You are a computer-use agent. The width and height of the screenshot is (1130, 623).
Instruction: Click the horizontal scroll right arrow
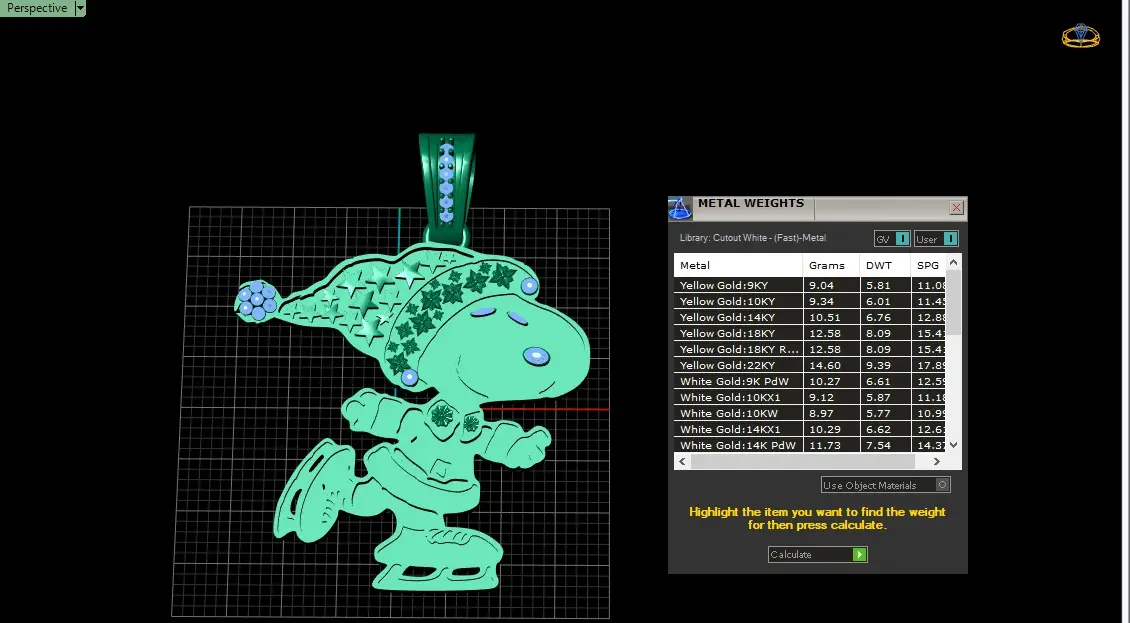pos(936,461)
